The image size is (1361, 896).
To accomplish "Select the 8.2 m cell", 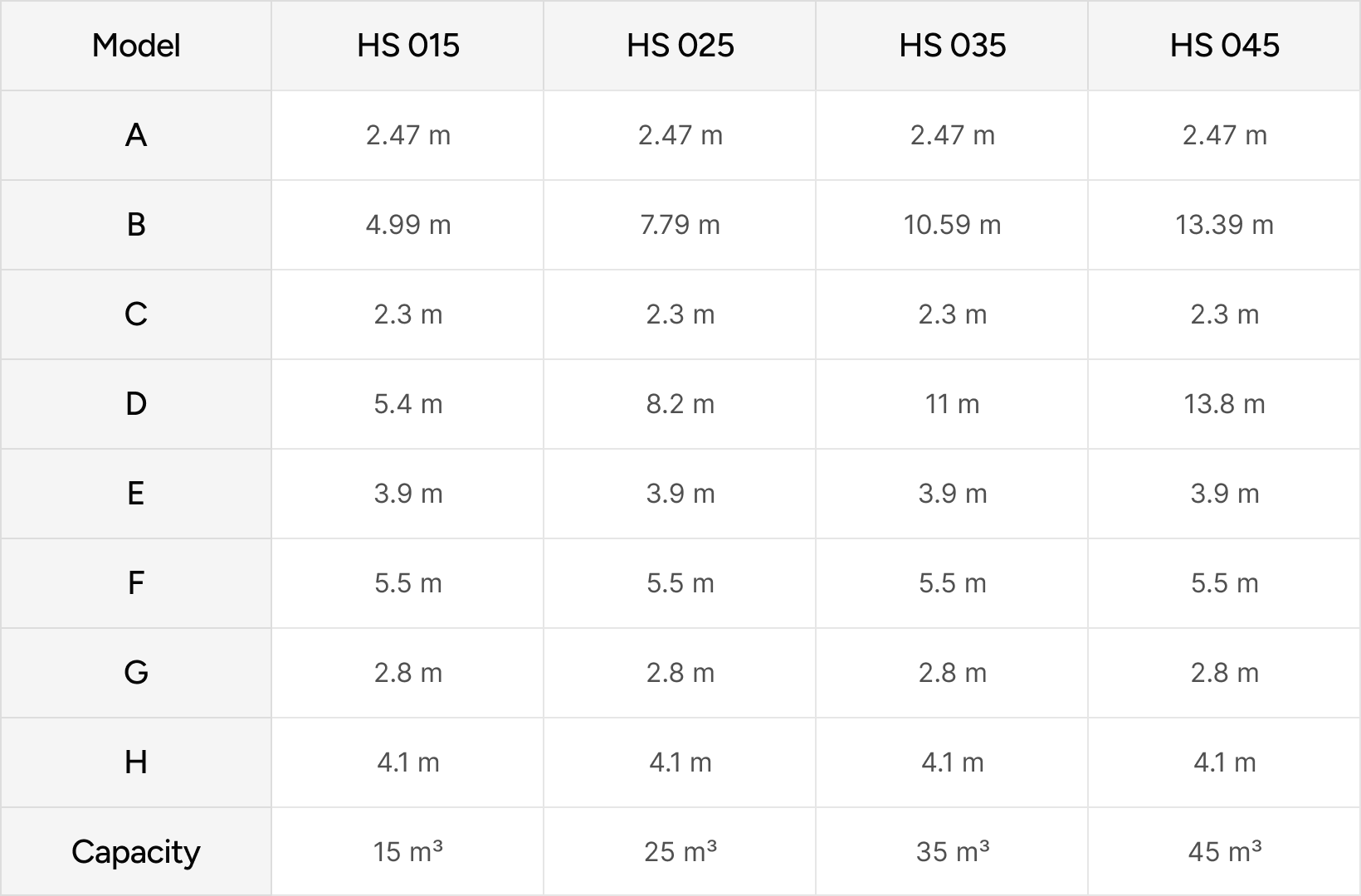I will tap(680, 404).
